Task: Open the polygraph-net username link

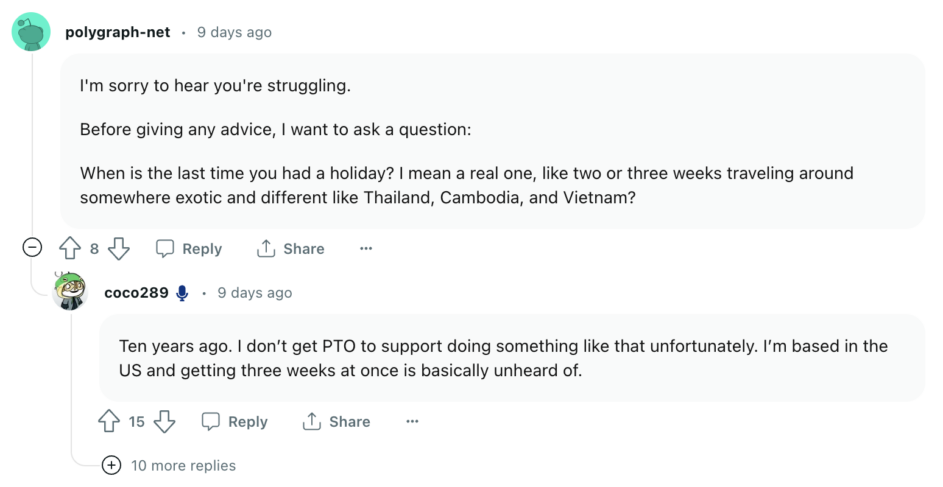Action: point(118,32)
